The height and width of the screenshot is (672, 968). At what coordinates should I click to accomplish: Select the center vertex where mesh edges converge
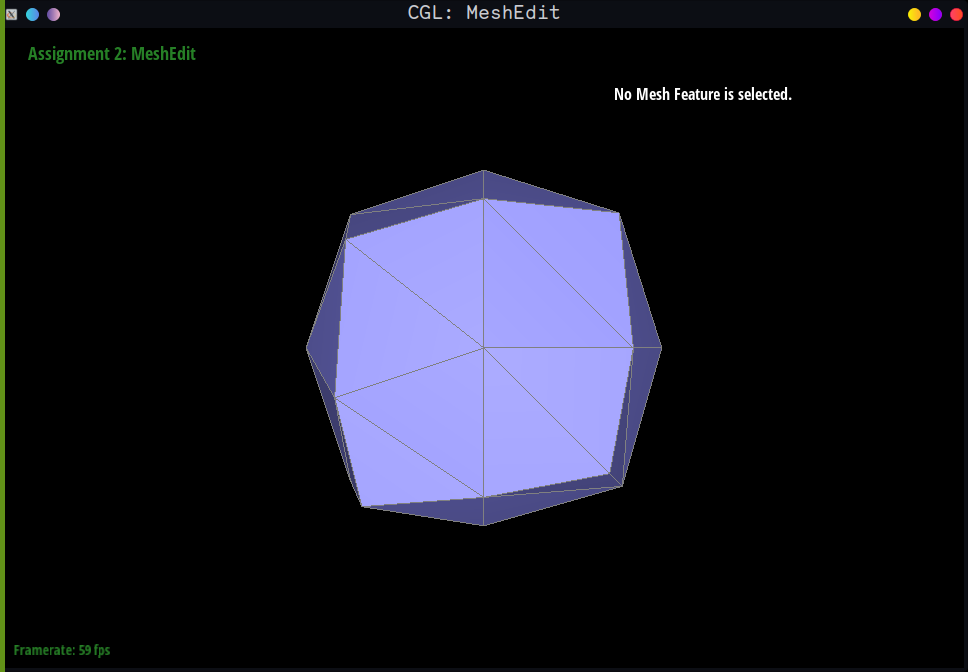pyautogui.click(x=484, y=348)
